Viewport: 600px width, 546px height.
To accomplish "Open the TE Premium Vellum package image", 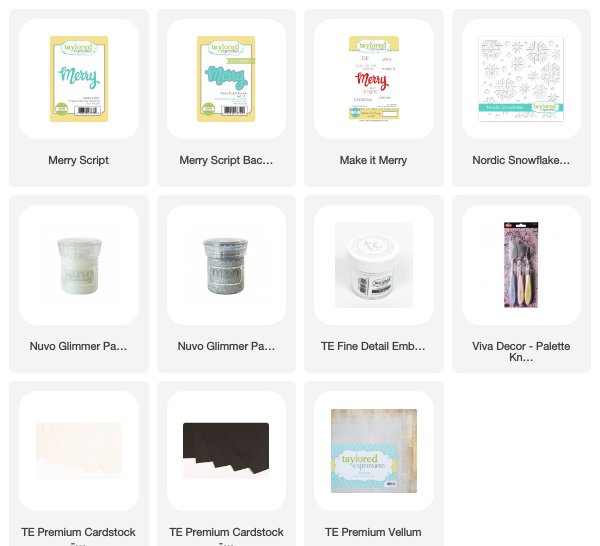I will 373,451.
